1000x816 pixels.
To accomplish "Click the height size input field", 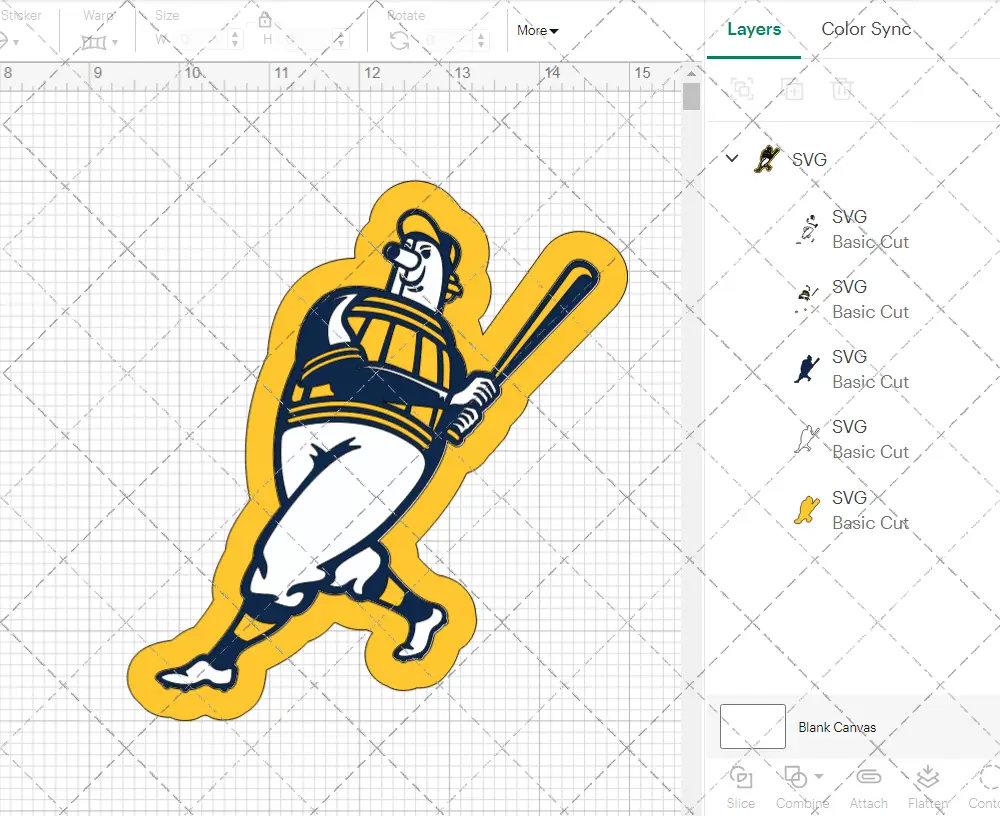I will (x=305, y=40).
